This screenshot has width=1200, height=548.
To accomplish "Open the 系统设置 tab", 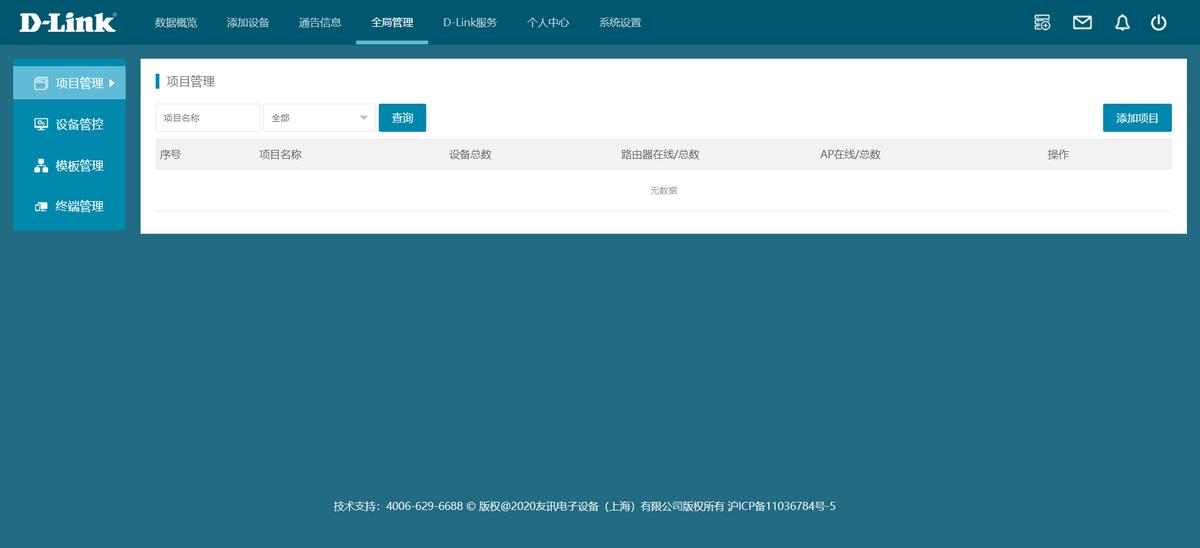I will 620,22.
